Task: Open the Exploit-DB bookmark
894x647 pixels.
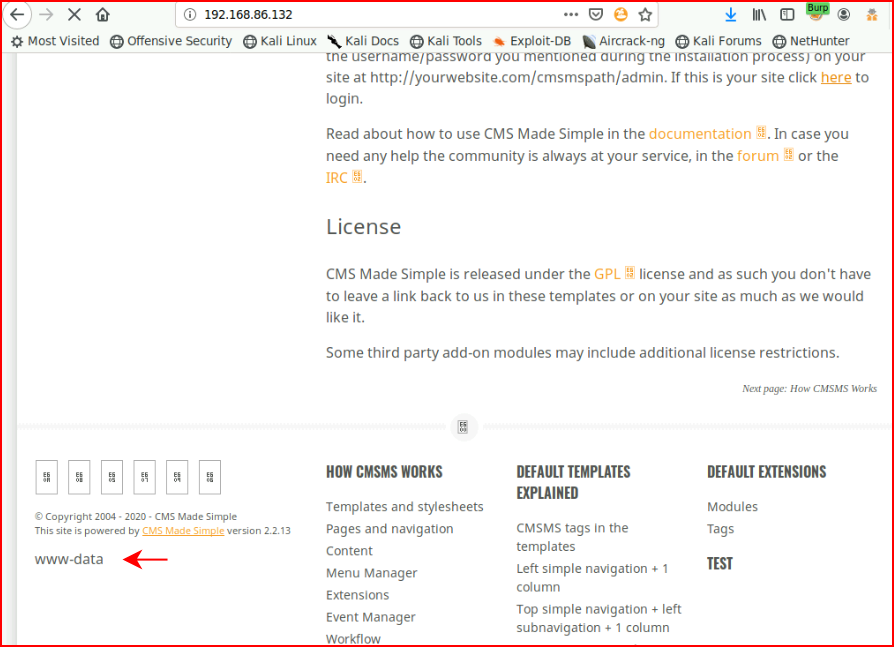Action: (x=532, y=41)
